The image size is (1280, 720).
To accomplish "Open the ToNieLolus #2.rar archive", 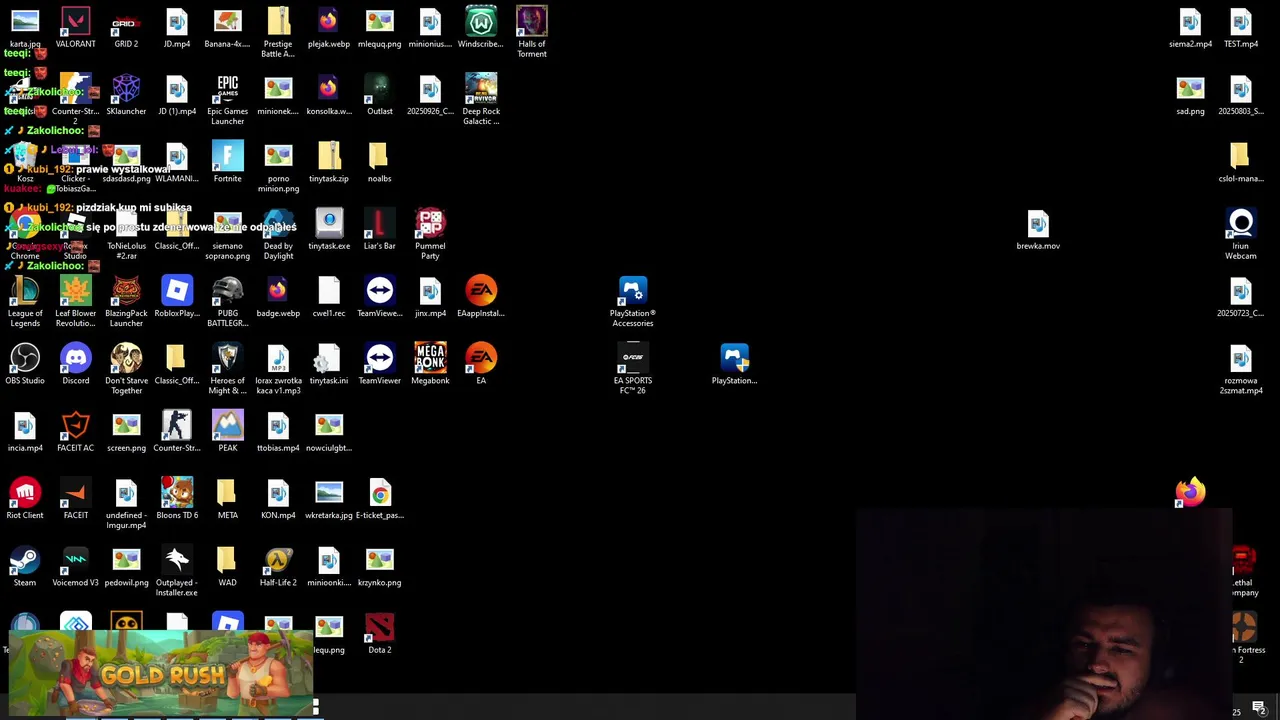I will pos(126,234).
